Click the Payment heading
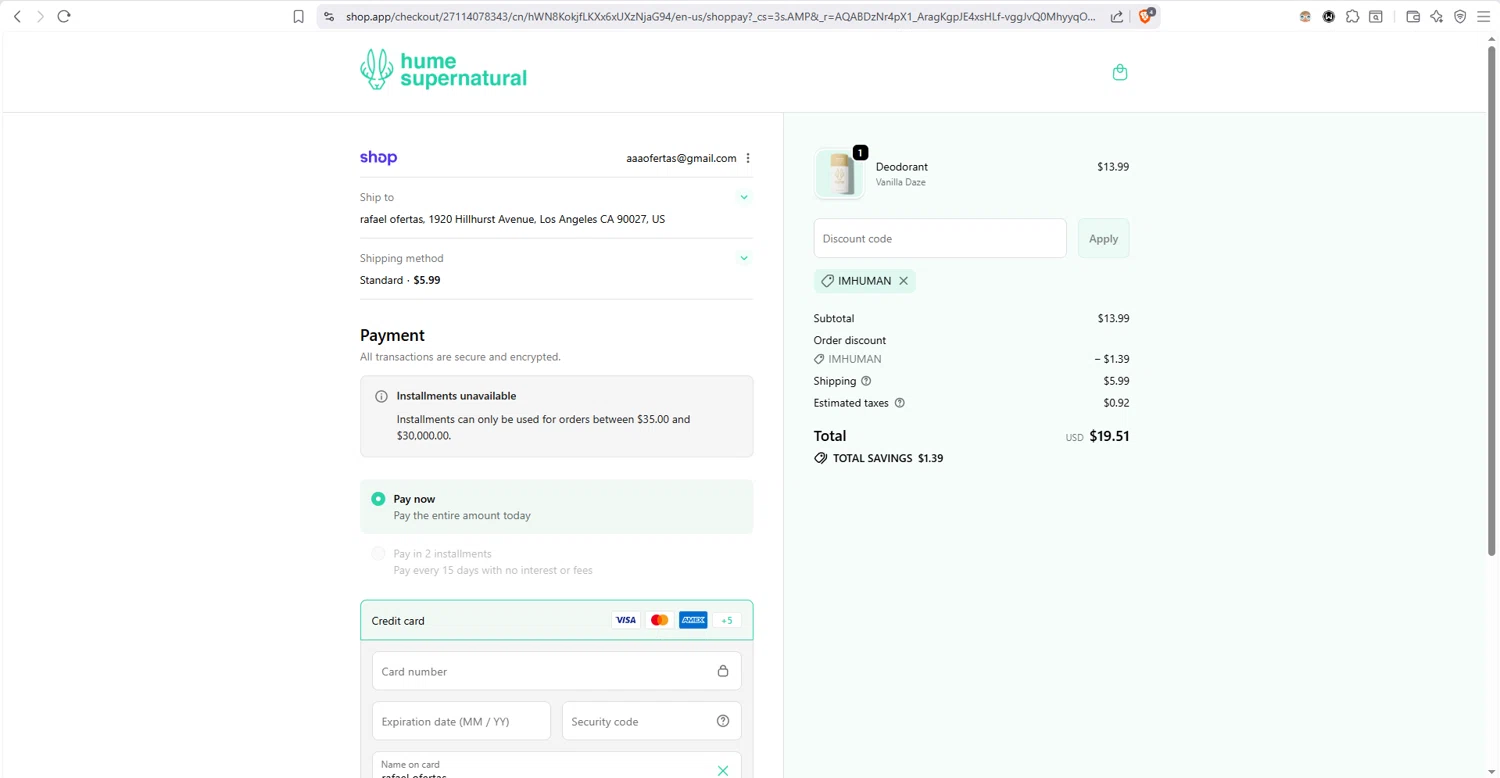Screen dimensions: 1500x778 click(x=392, y=335)
